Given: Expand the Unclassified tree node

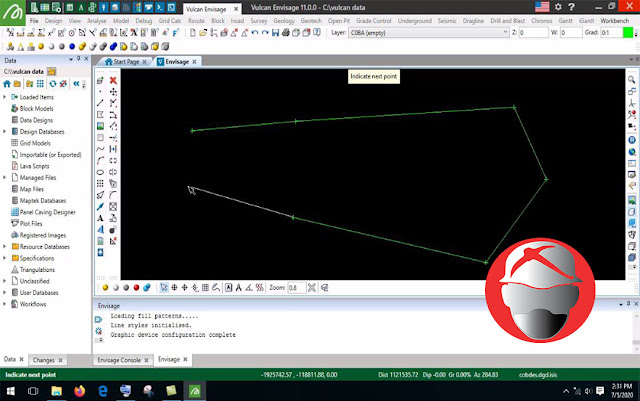Looking at the screenshot, I should (4, 281).
